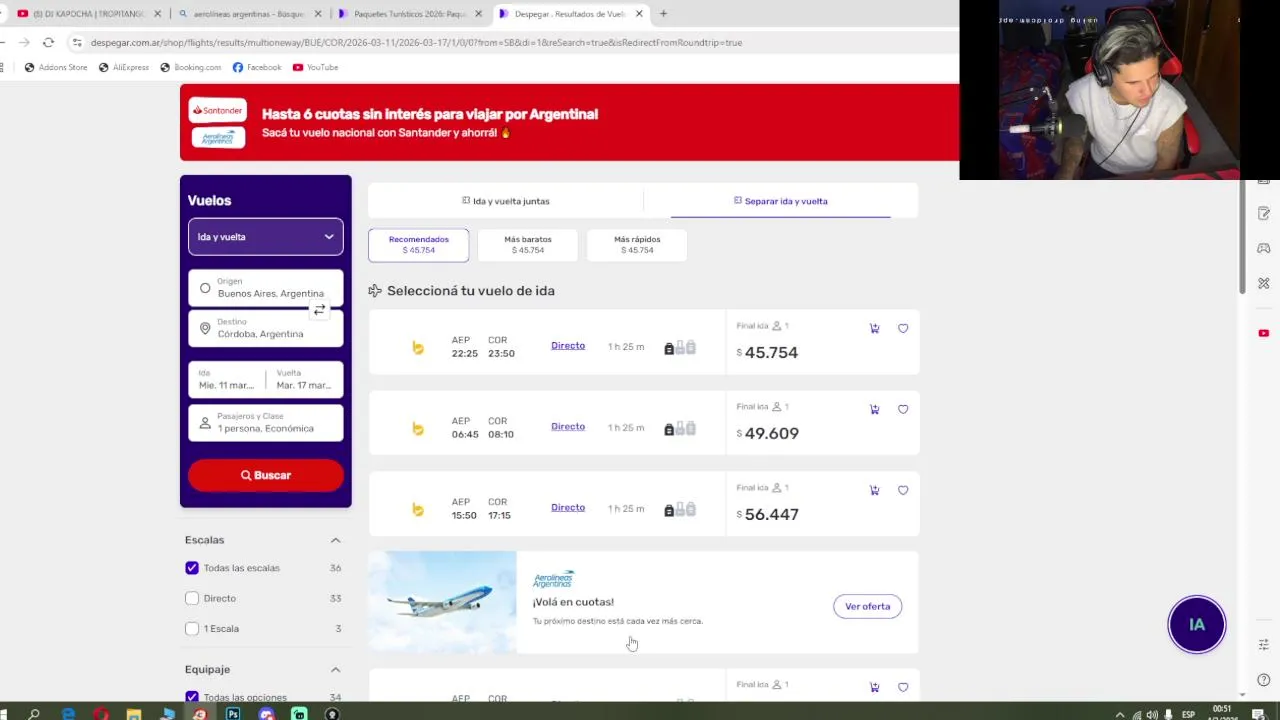Open the Ida date picker

pos(227,380)
